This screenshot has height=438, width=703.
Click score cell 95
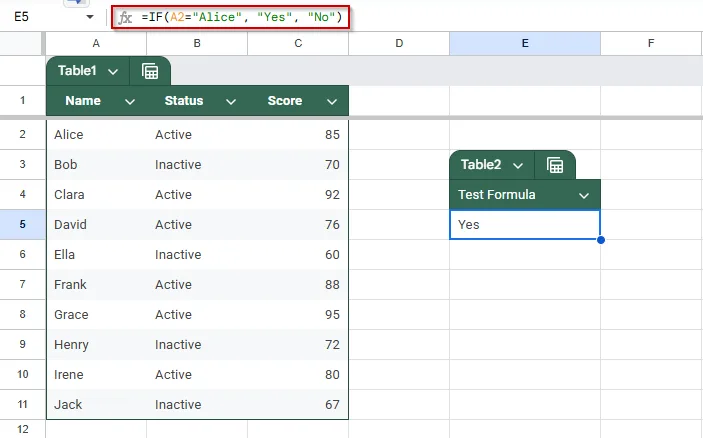pyautogui.click(x=298, y=315)
